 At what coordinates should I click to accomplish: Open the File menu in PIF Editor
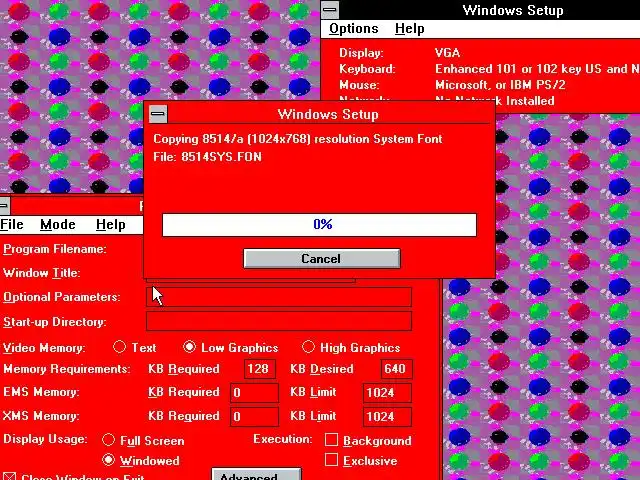tap(11, 224)
